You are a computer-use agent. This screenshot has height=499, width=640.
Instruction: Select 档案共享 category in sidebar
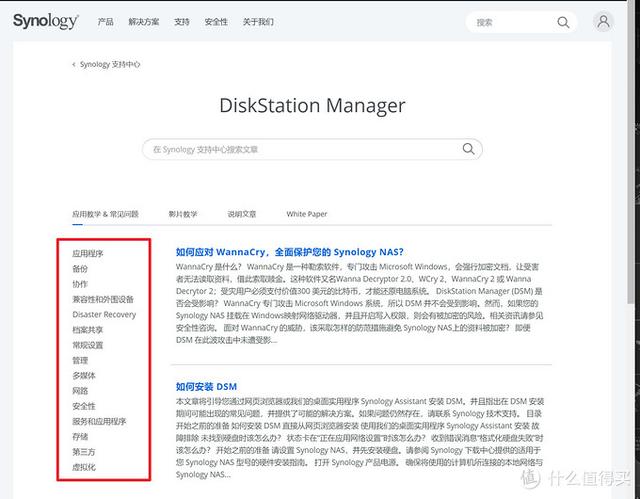pyautogui.click(x=88, y=330)
